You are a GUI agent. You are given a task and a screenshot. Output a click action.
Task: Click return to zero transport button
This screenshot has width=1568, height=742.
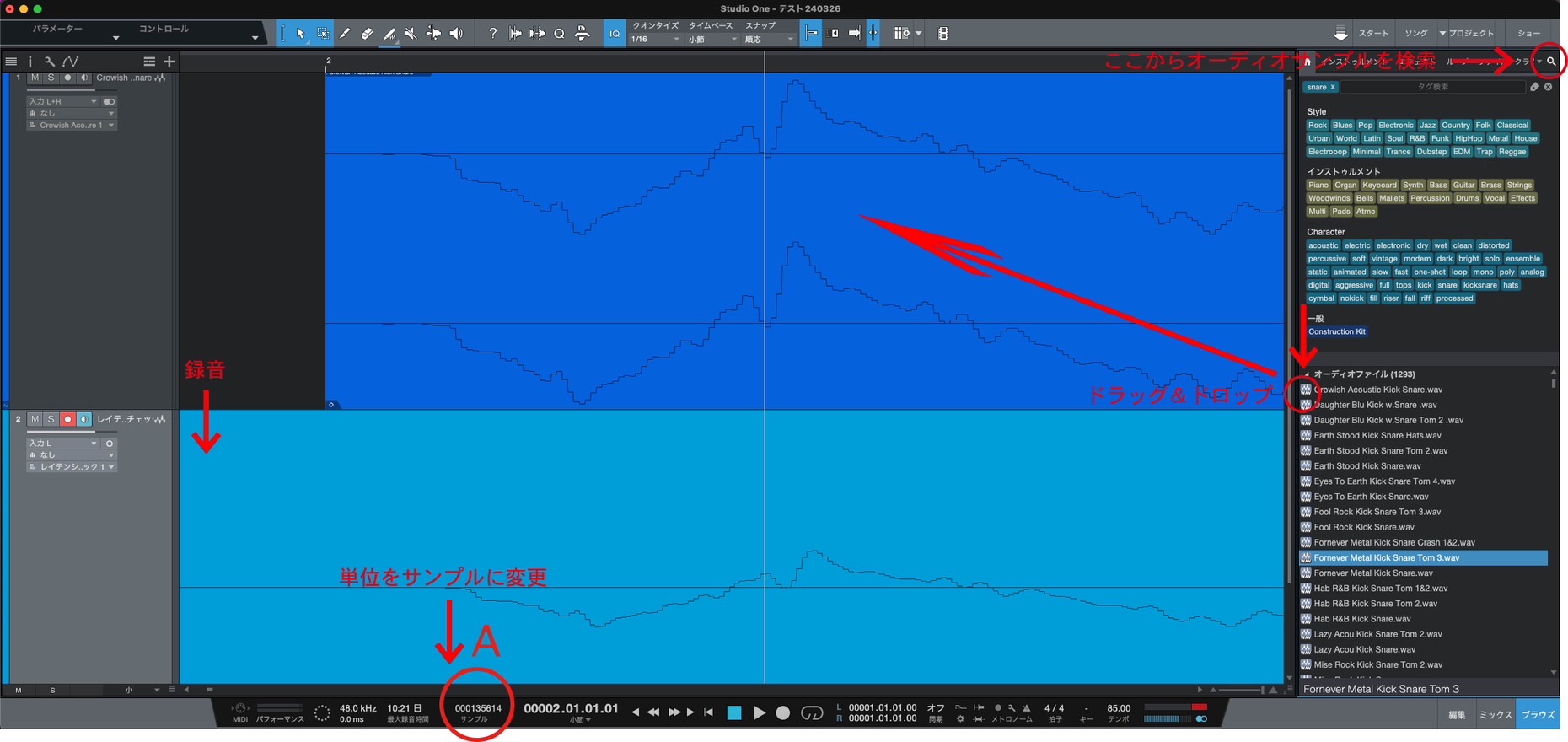708,712
